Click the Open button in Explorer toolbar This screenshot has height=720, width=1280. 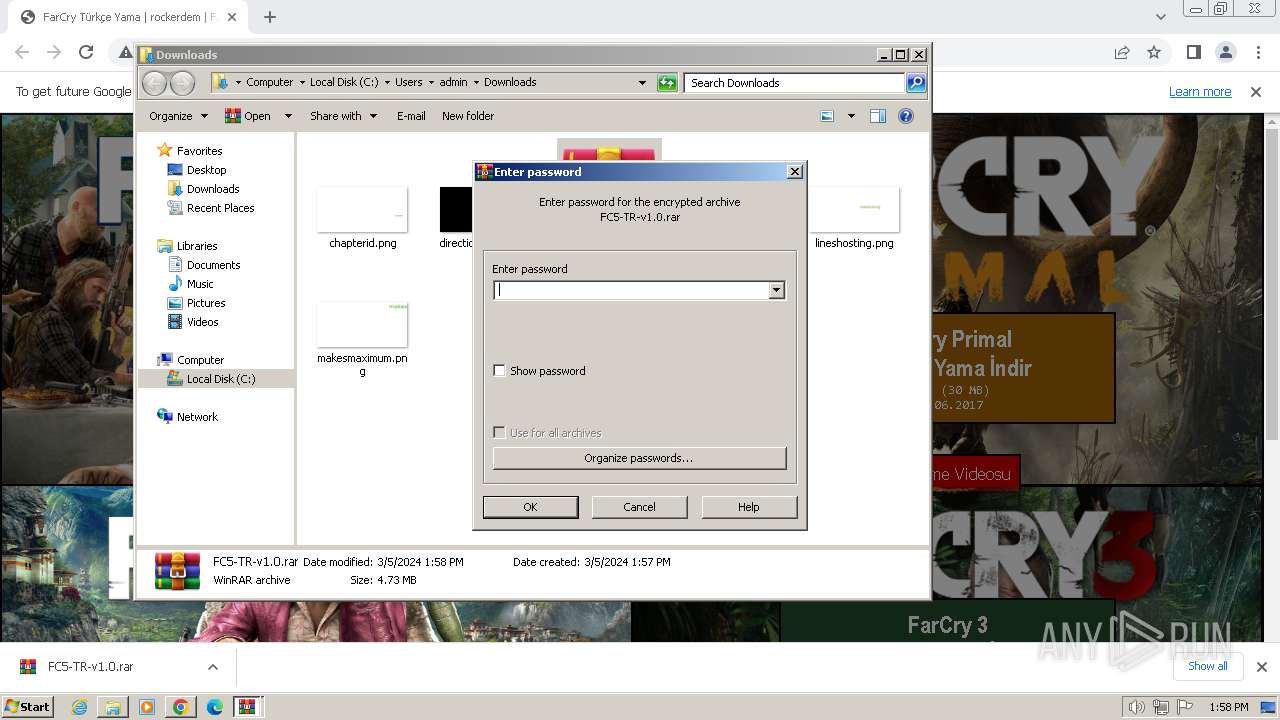(x=248, y=116)
